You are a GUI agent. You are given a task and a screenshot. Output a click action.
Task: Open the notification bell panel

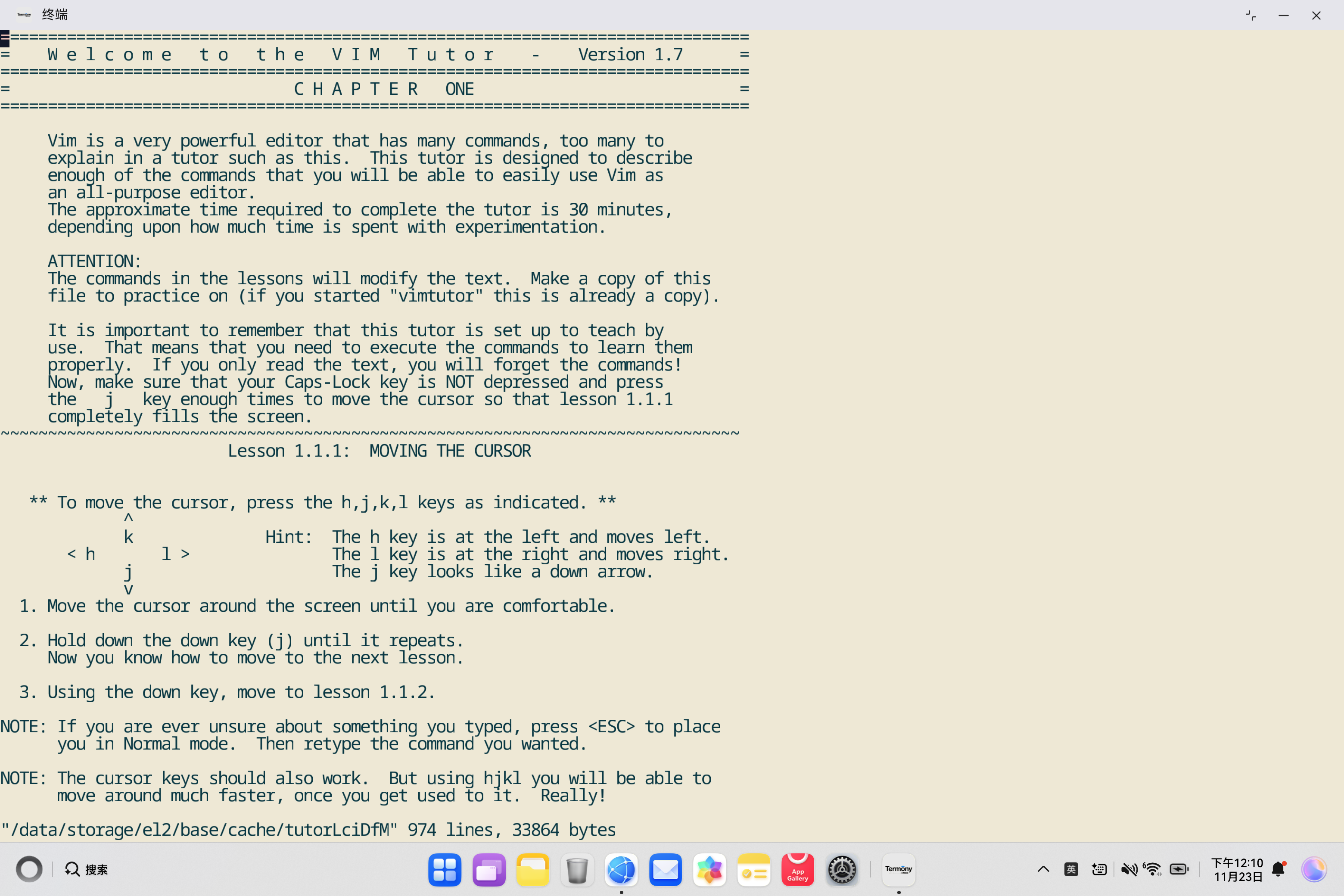pyautogui.click(x=1278, y=870)
